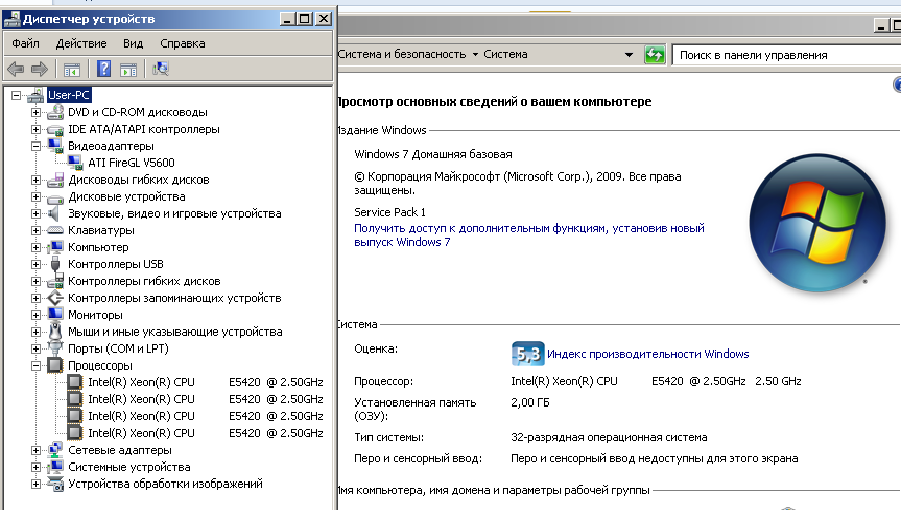The width and height of the screenshot is (901, 510).
Task: Click the 5,3 performance score badge
Action: [527, 353]
